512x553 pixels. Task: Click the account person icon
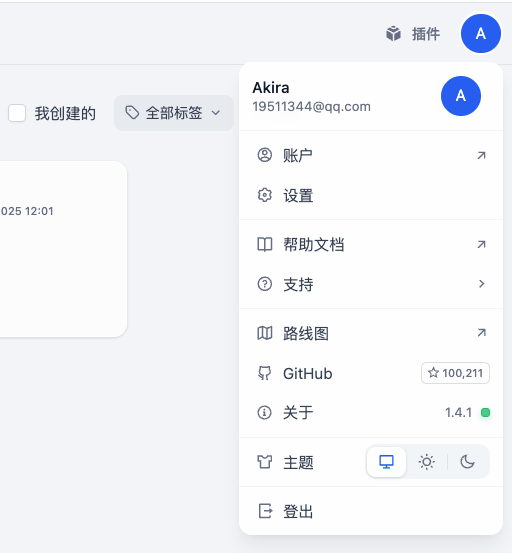pyautogui.click(x=264, y=155)
